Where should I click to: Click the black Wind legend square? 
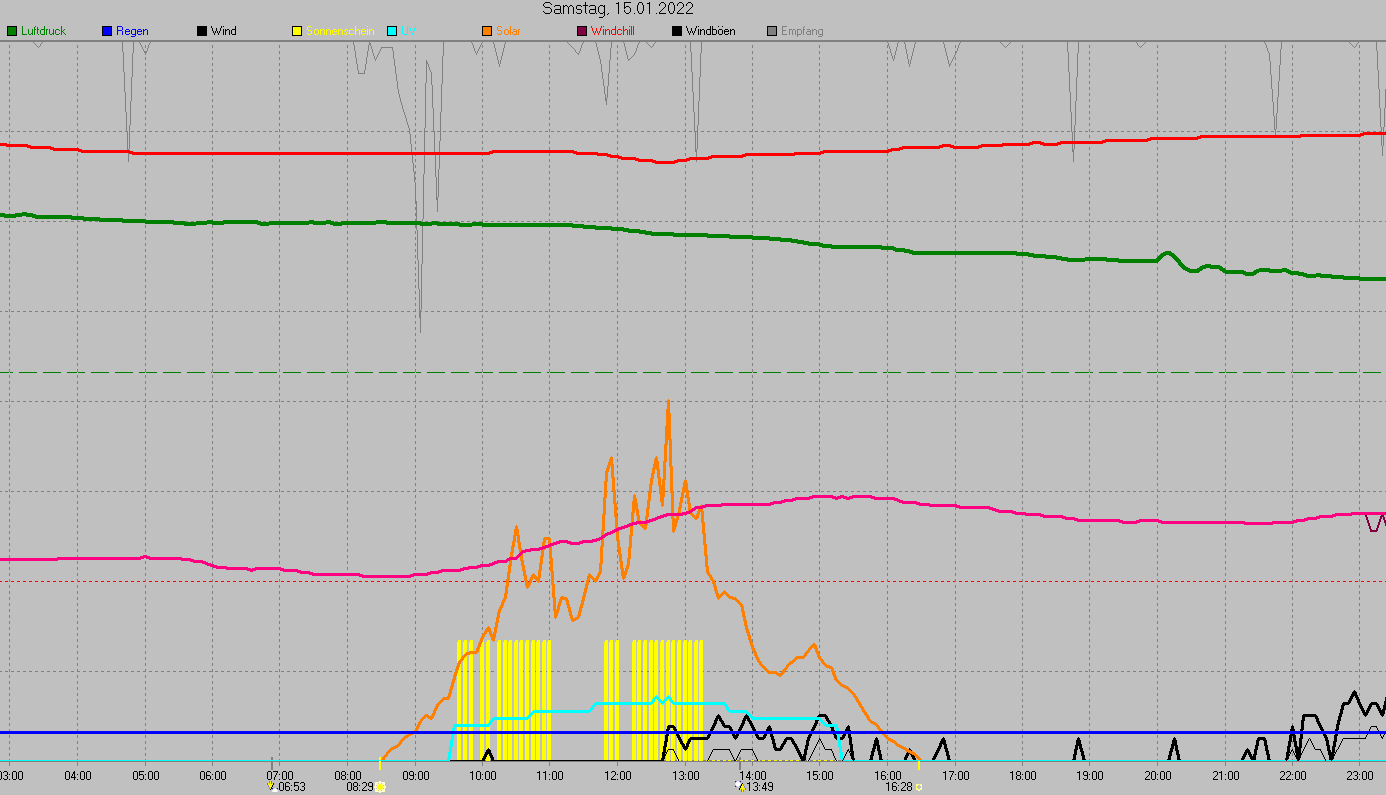[202, 31]
